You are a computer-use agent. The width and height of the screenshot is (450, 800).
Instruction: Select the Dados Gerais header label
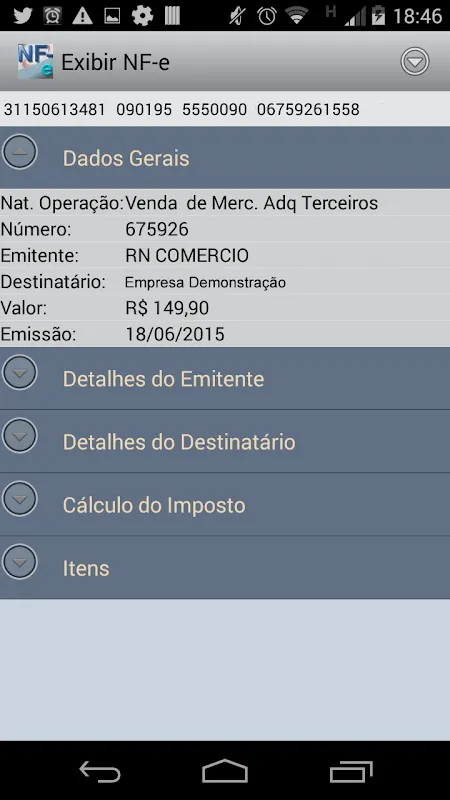(126, 158)
